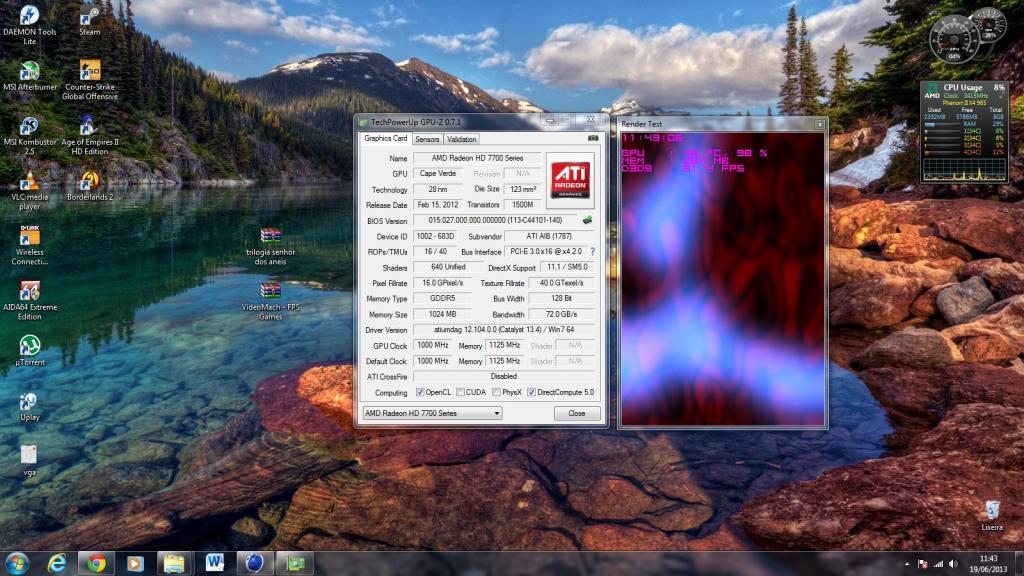
Task: Open D-Link Wireless Connection shortcut
Action: click(29, 246)
